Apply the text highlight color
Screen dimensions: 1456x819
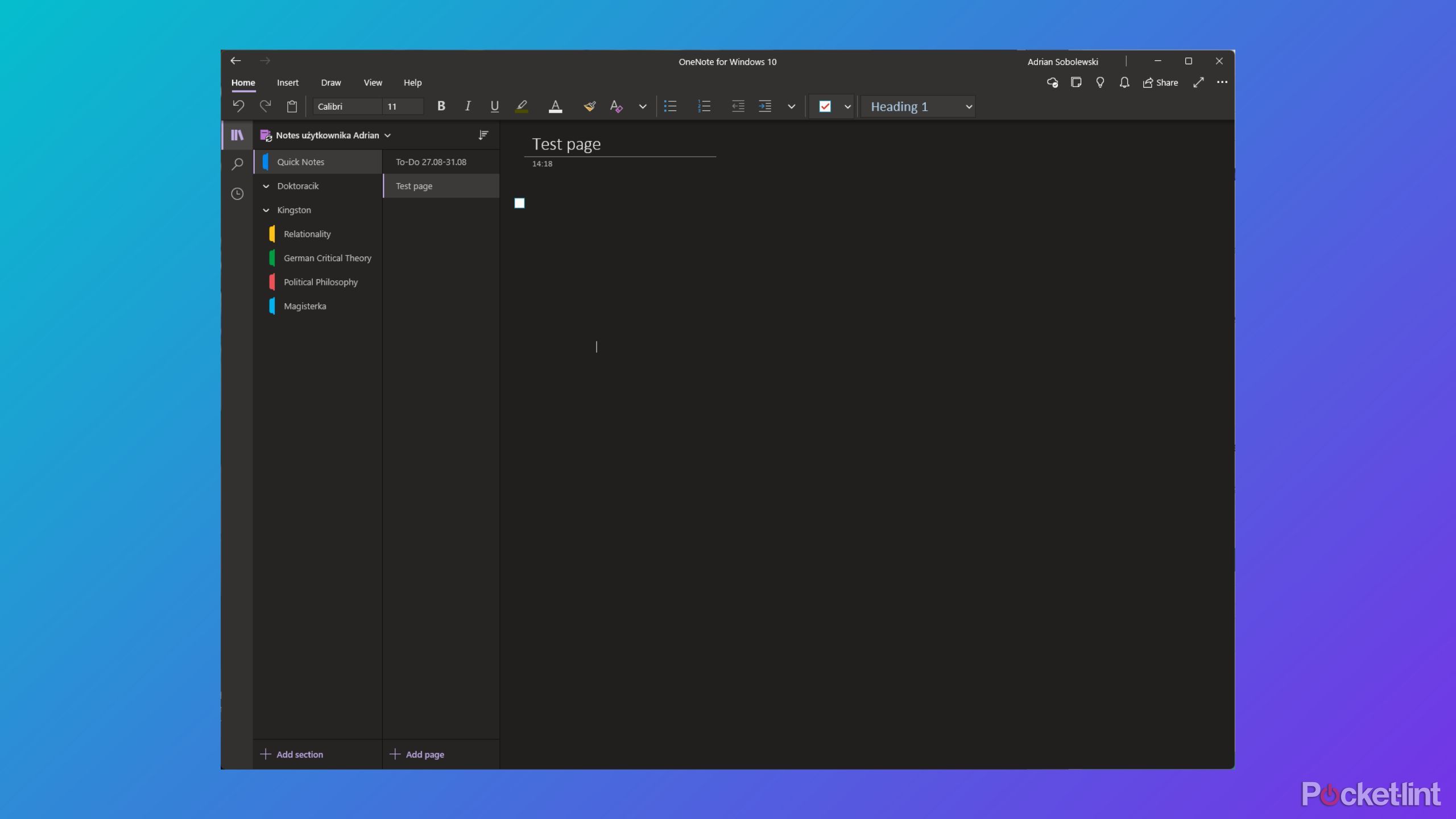click(522, 106)
